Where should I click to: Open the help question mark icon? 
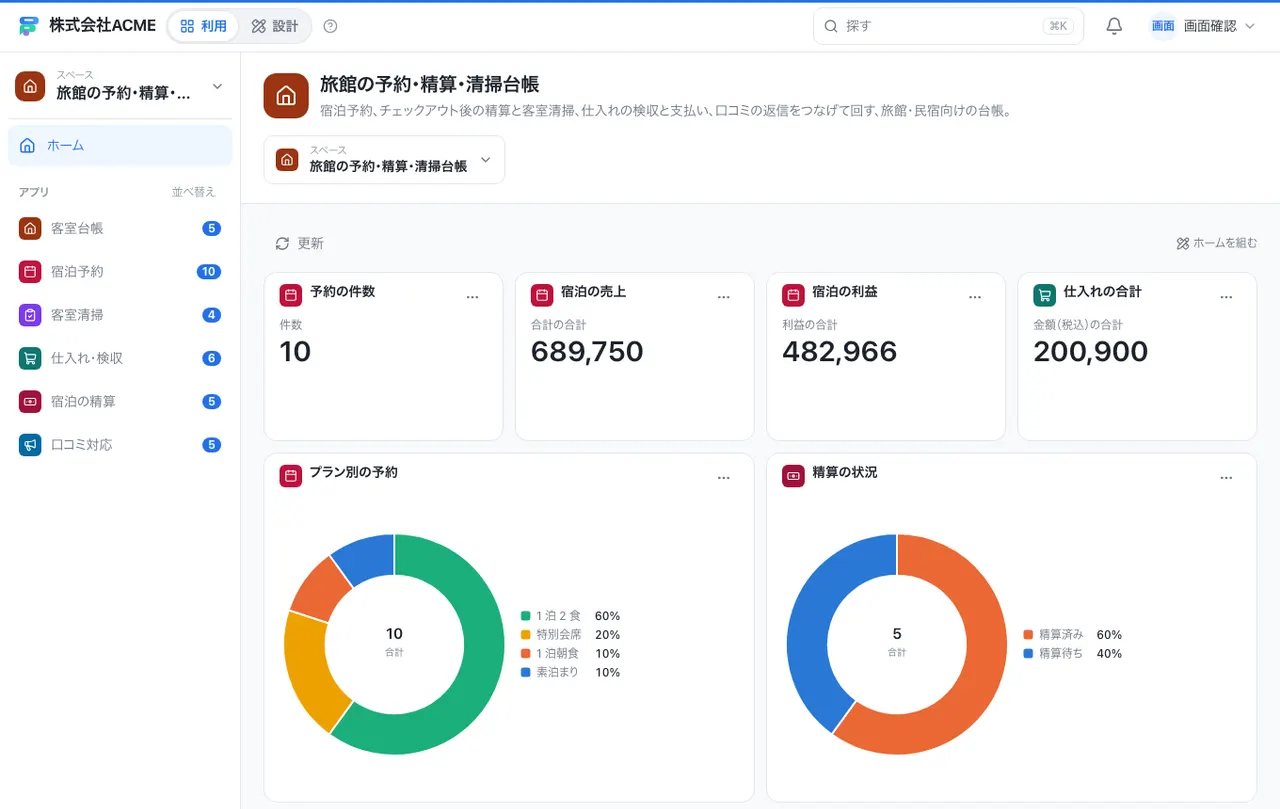(x=331, y=26)
